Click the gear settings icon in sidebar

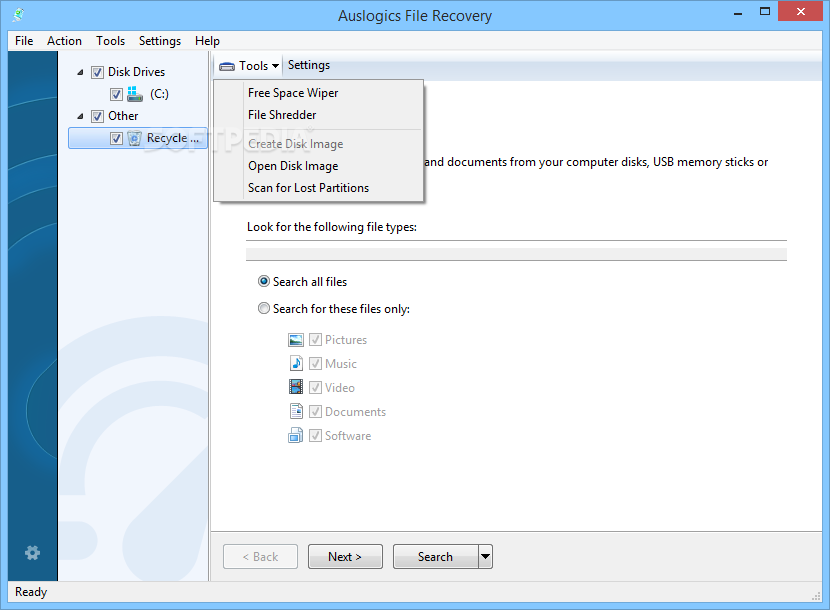(32, 553)
